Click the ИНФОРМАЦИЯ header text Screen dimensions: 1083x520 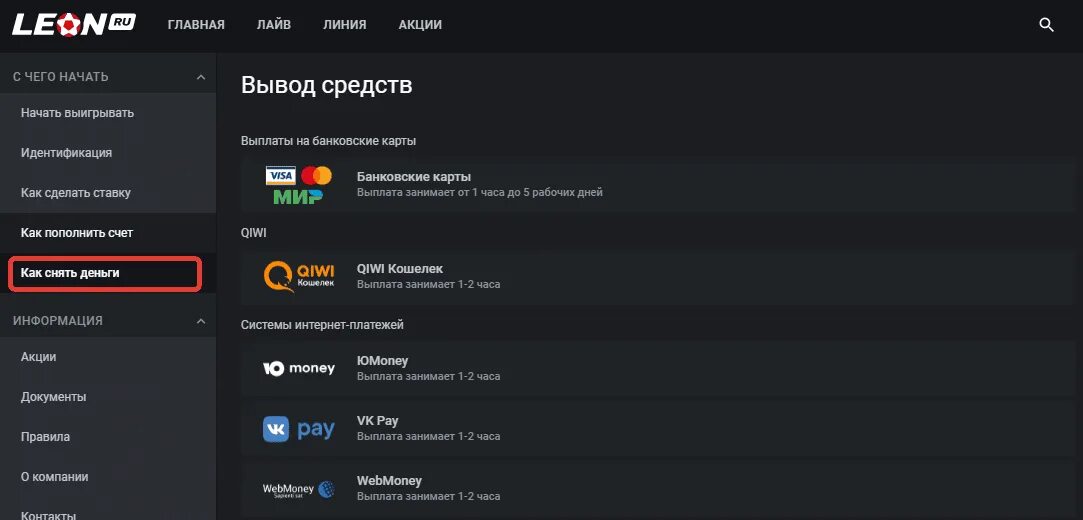[x=58, y=321]
